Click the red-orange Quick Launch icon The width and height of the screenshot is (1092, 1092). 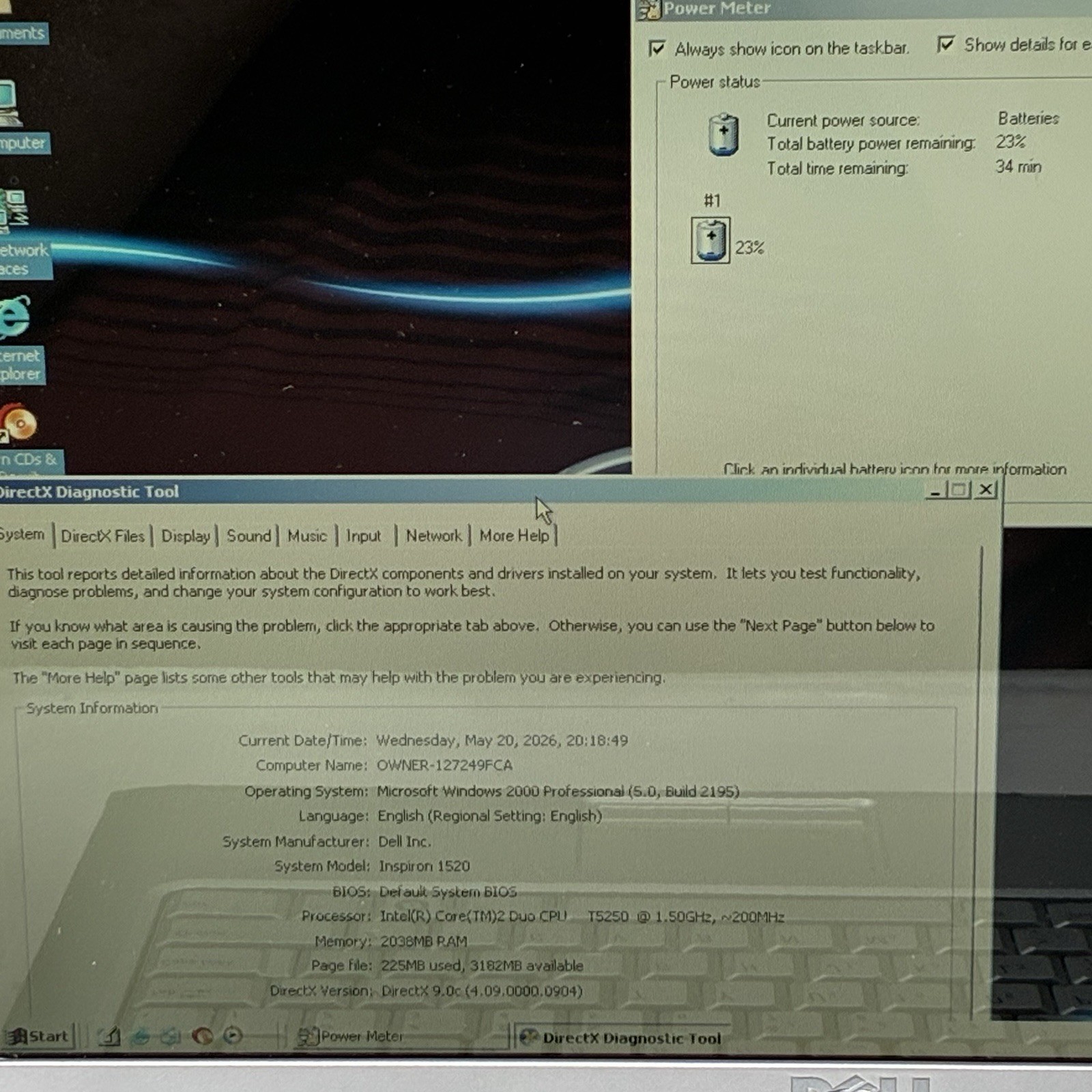202,1036
